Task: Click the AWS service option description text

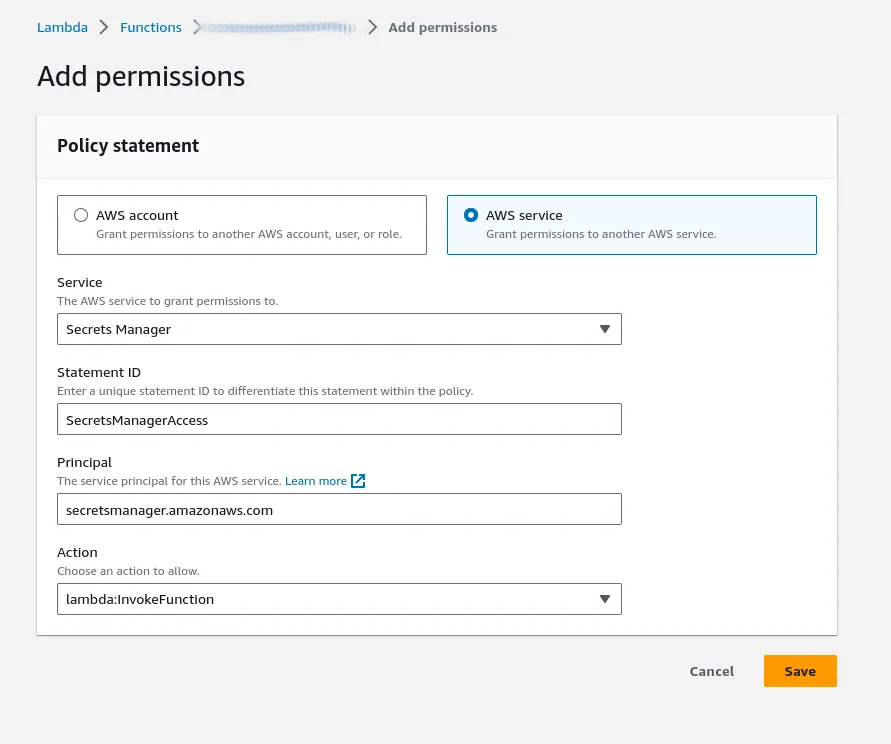Action: click(601, 234)
